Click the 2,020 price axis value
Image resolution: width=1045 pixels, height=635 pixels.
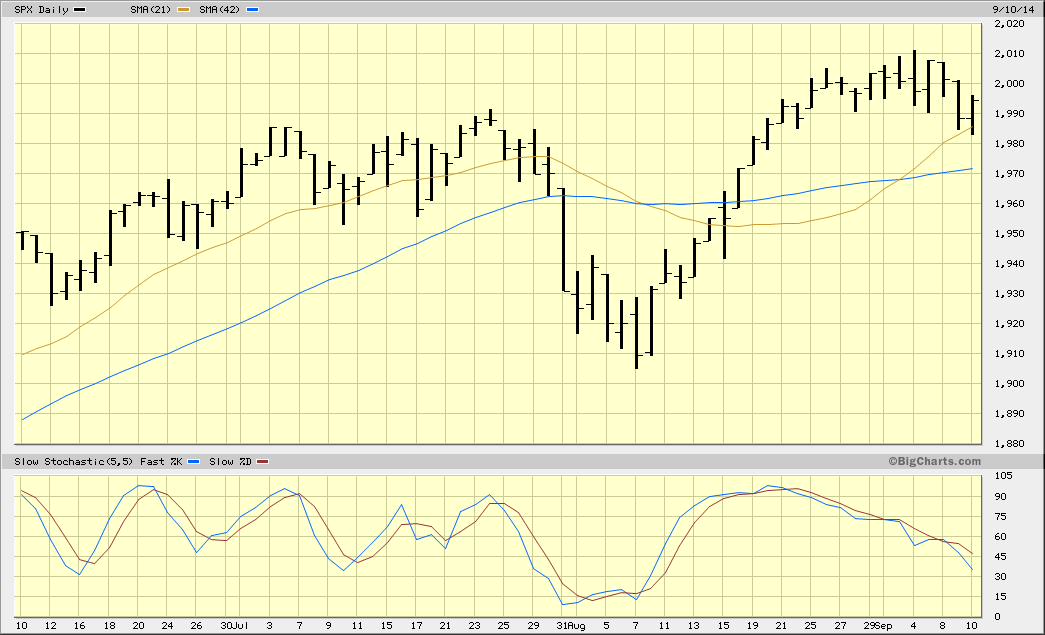(1009, 24)
